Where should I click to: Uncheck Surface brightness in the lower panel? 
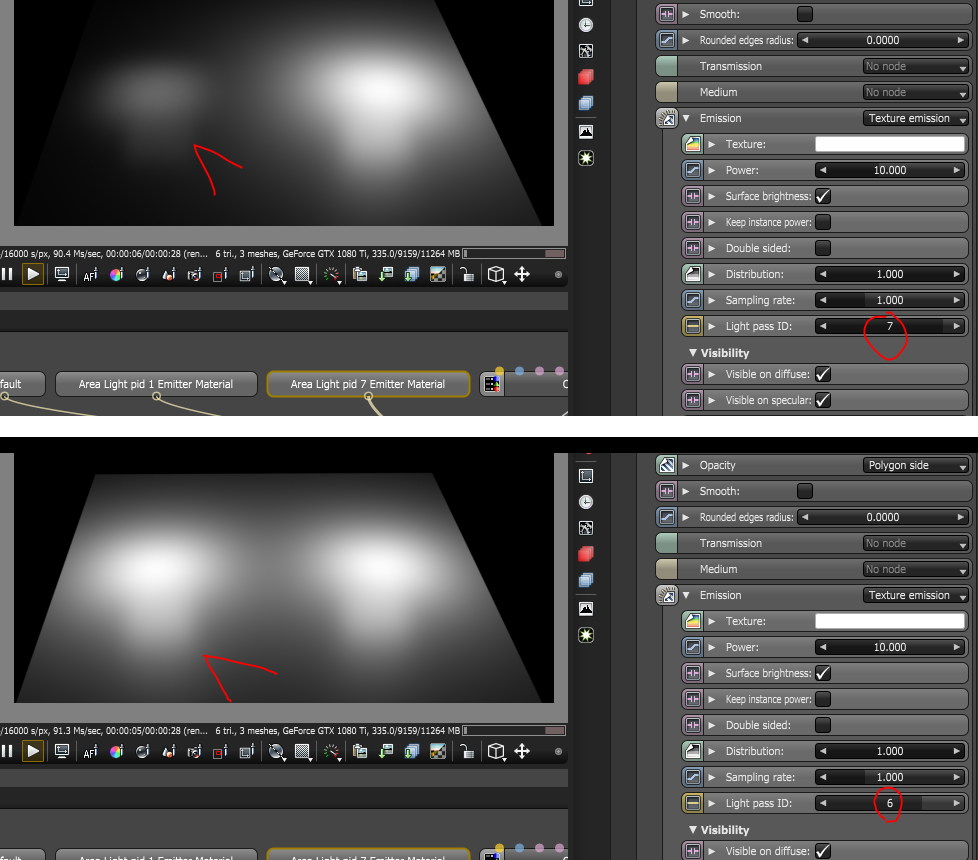point(823,673)
